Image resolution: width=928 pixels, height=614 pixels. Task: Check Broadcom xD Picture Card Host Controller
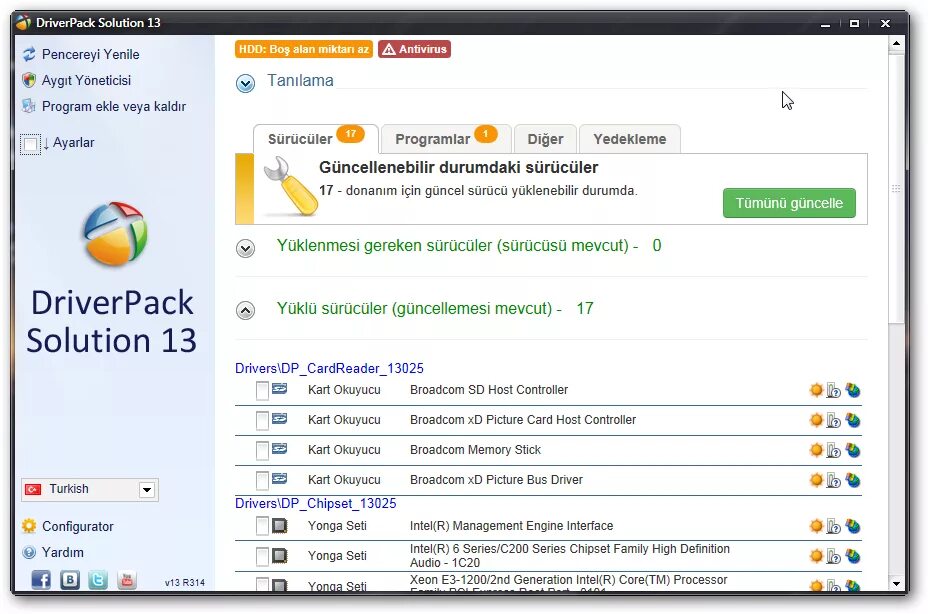pos(262,420)
